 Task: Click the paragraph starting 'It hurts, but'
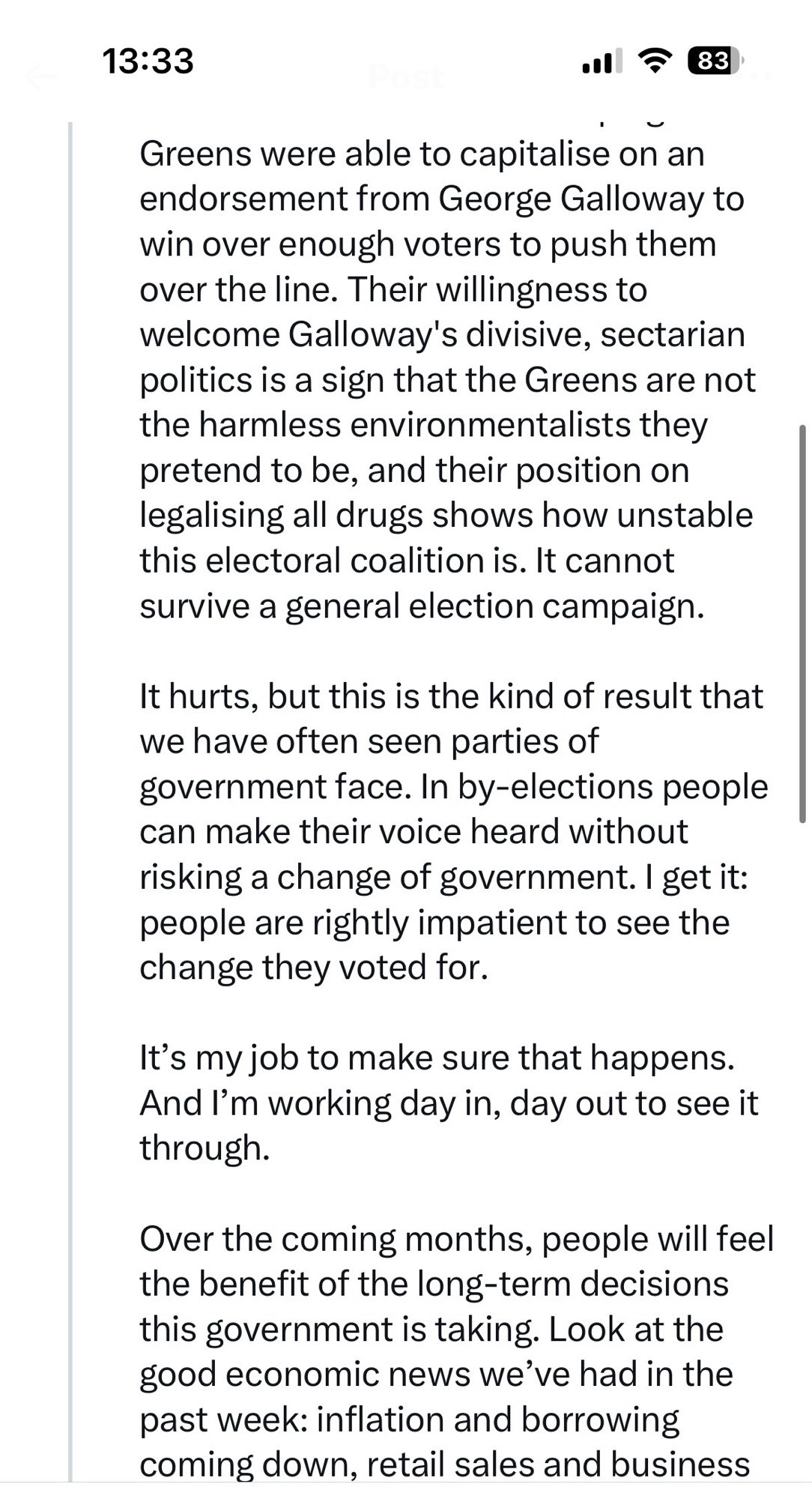449,832
